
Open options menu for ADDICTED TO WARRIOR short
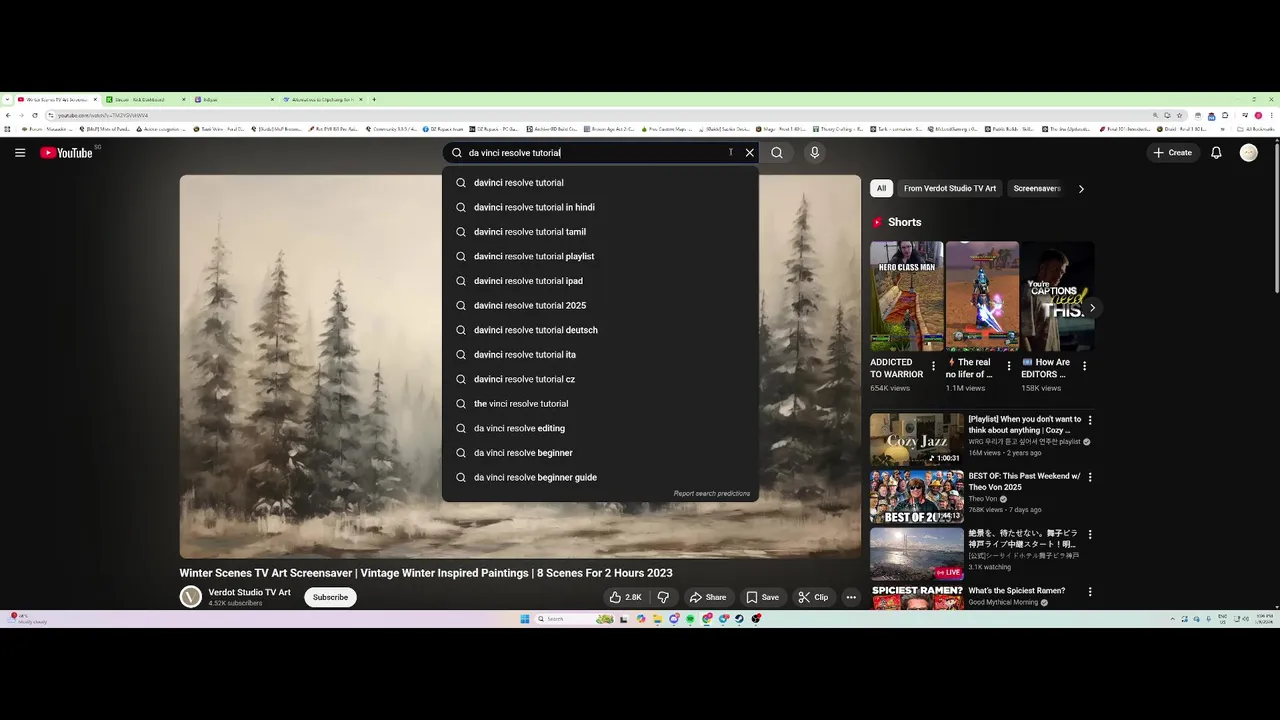point(934,366)
